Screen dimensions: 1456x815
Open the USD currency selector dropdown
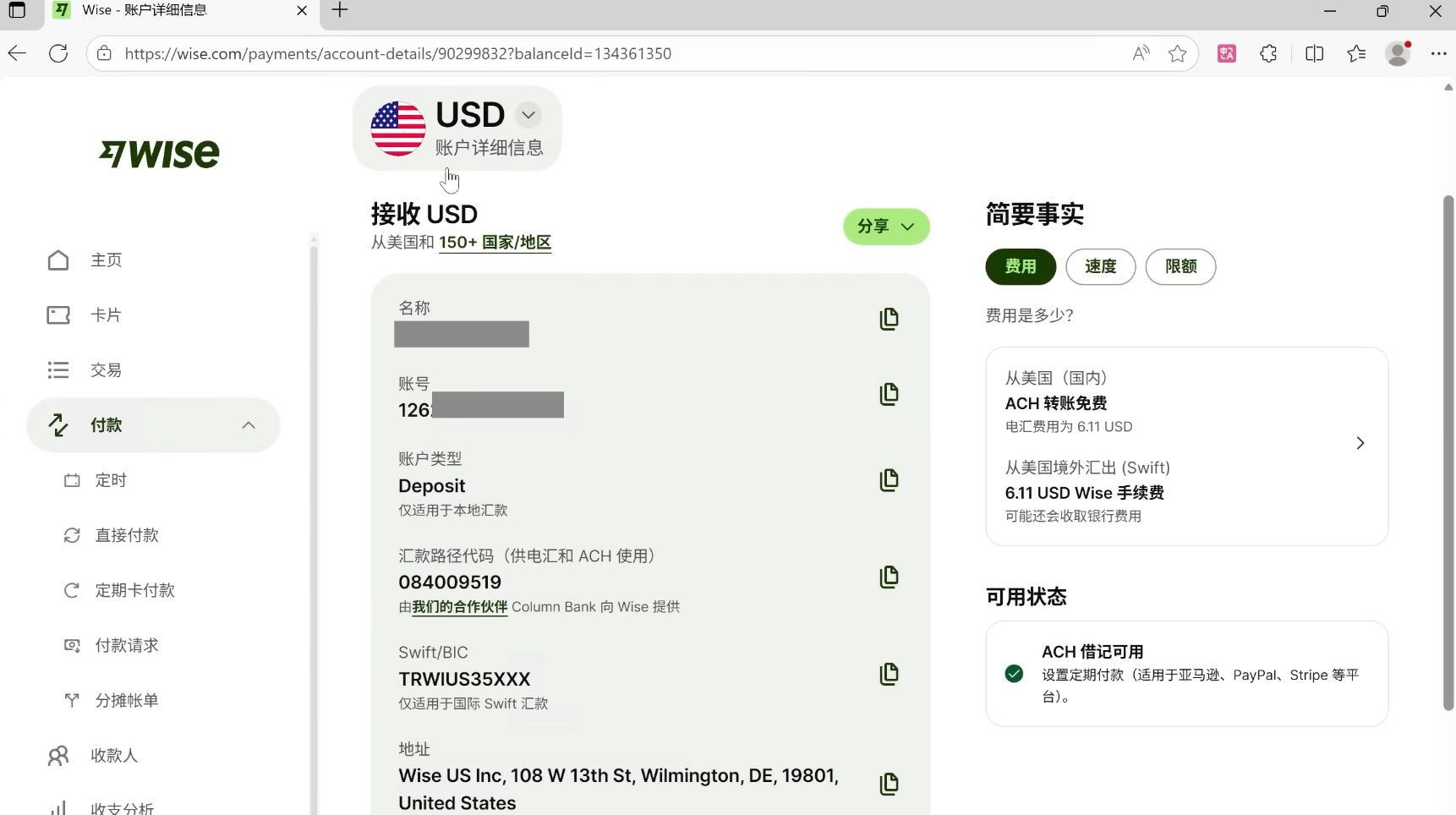click(x=528, y=115)
